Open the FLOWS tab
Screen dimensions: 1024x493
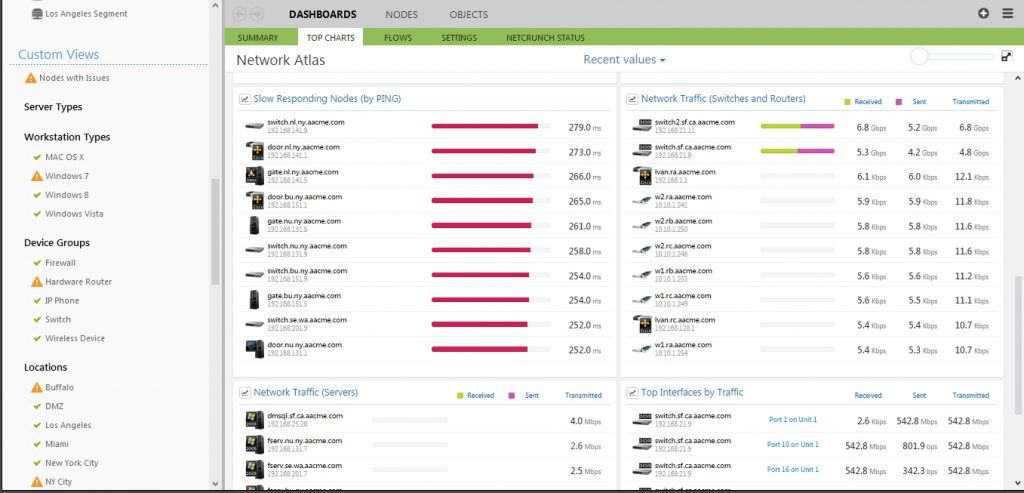click(x=398, y=38)
